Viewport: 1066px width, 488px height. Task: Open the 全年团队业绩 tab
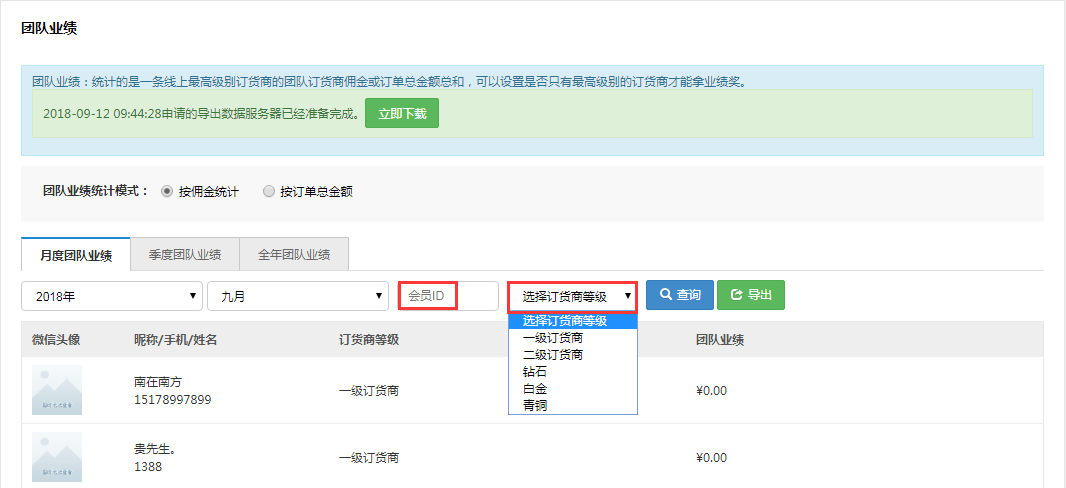294,255
